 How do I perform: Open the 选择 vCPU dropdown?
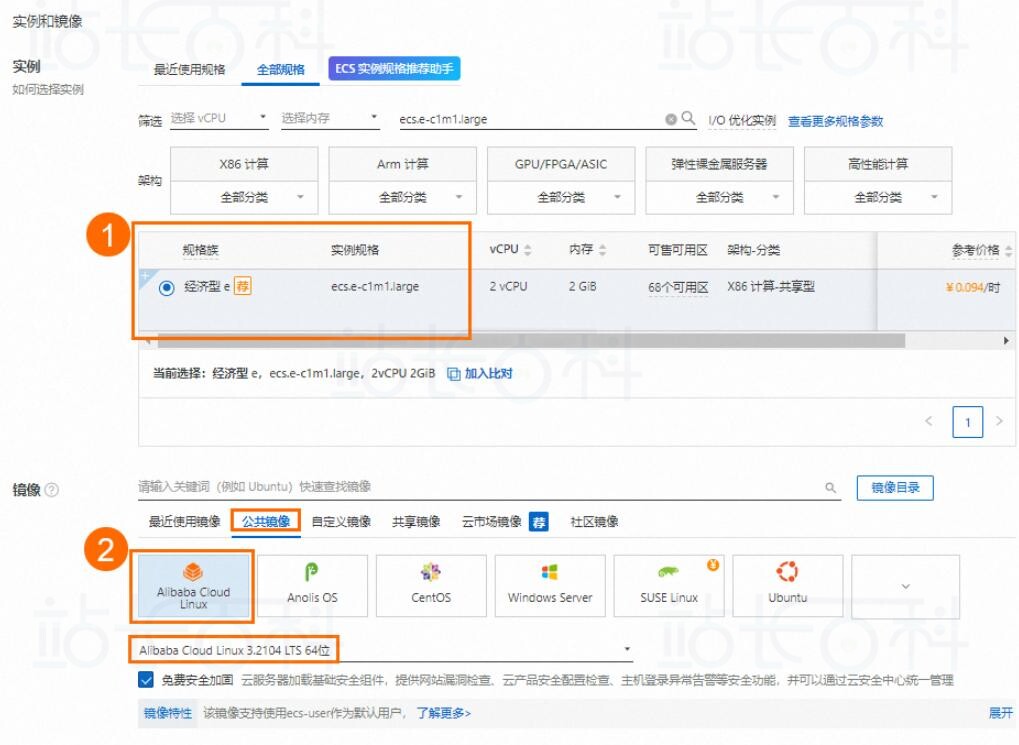tap(219, 119)
